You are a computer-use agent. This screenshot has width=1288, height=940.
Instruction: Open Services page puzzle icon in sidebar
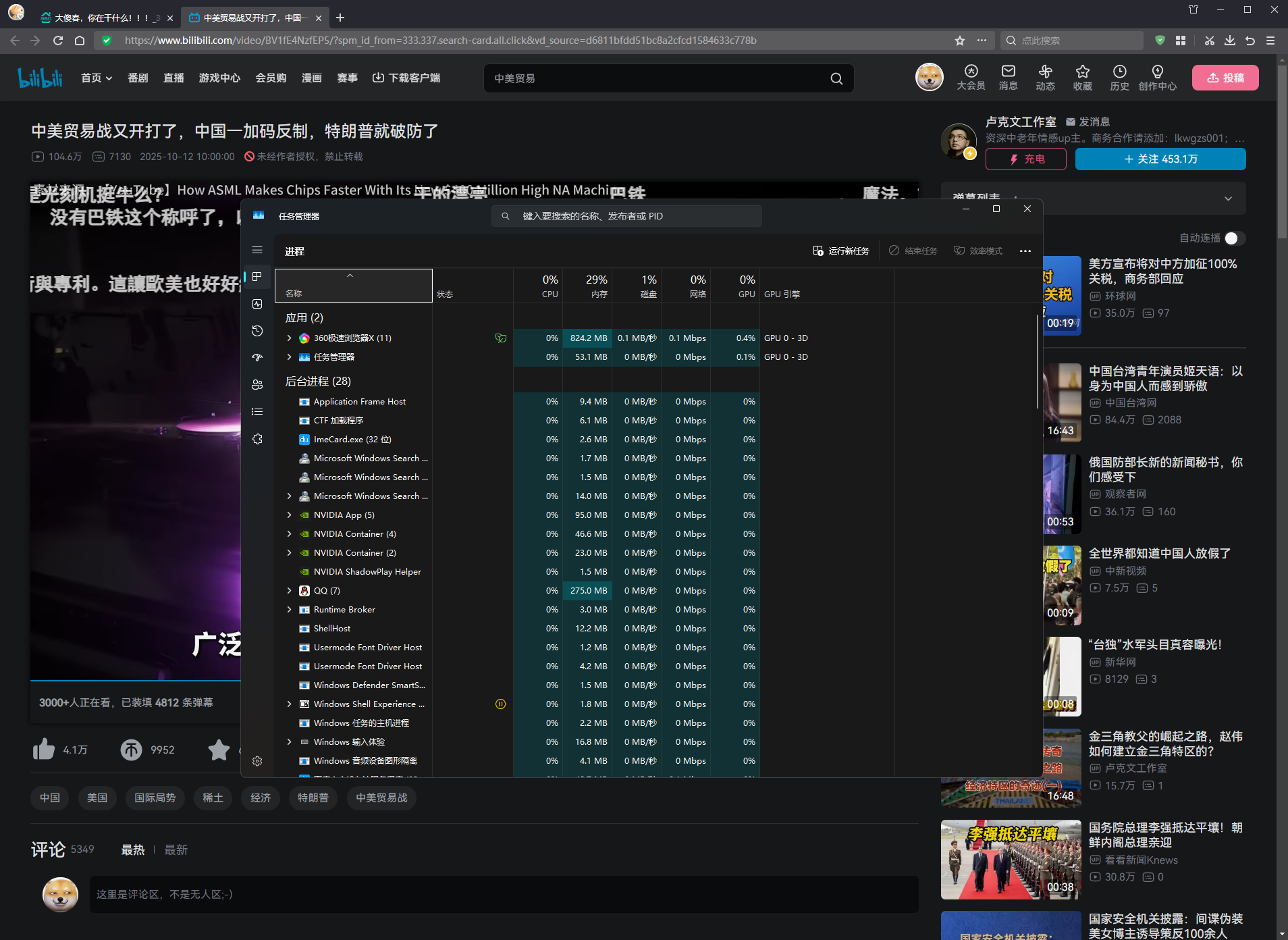tap(257, 439)
